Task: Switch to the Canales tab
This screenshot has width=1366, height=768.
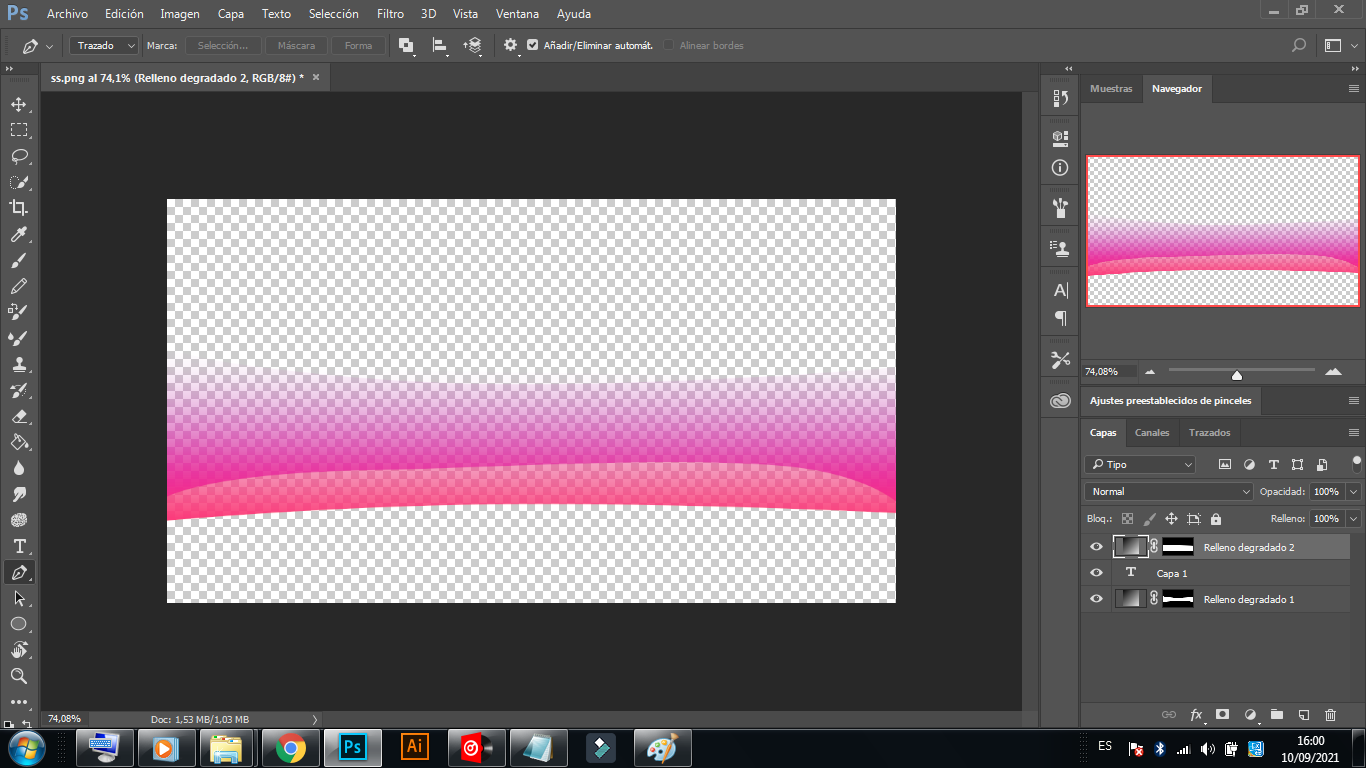Action: [x=1152, y=433]
